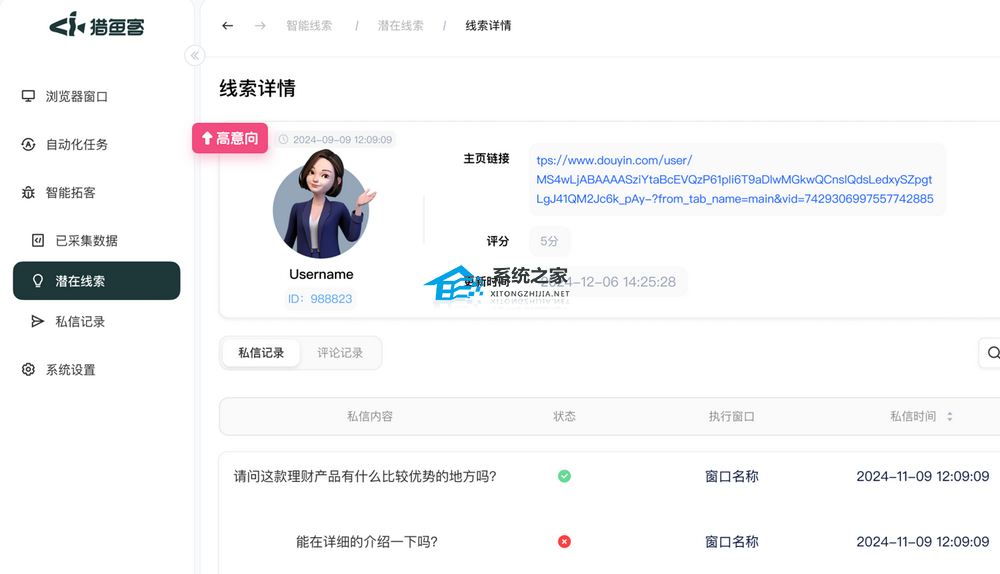Switch to 私信记录 tab
1000x574 pixels.
261,353
